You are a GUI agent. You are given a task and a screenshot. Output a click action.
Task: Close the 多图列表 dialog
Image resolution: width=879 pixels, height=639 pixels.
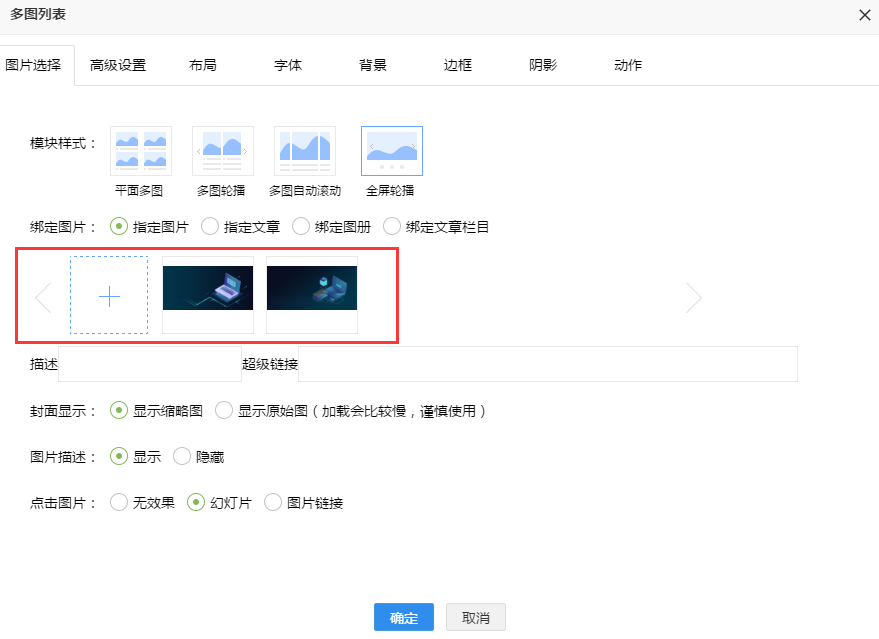[864, 15]
